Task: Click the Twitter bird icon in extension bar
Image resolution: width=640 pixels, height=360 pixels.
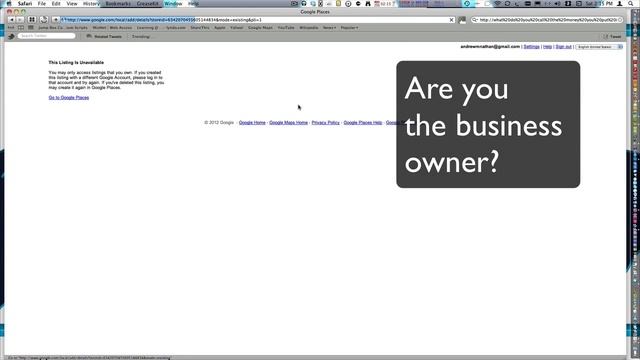Action: click(x=11, y=36)
